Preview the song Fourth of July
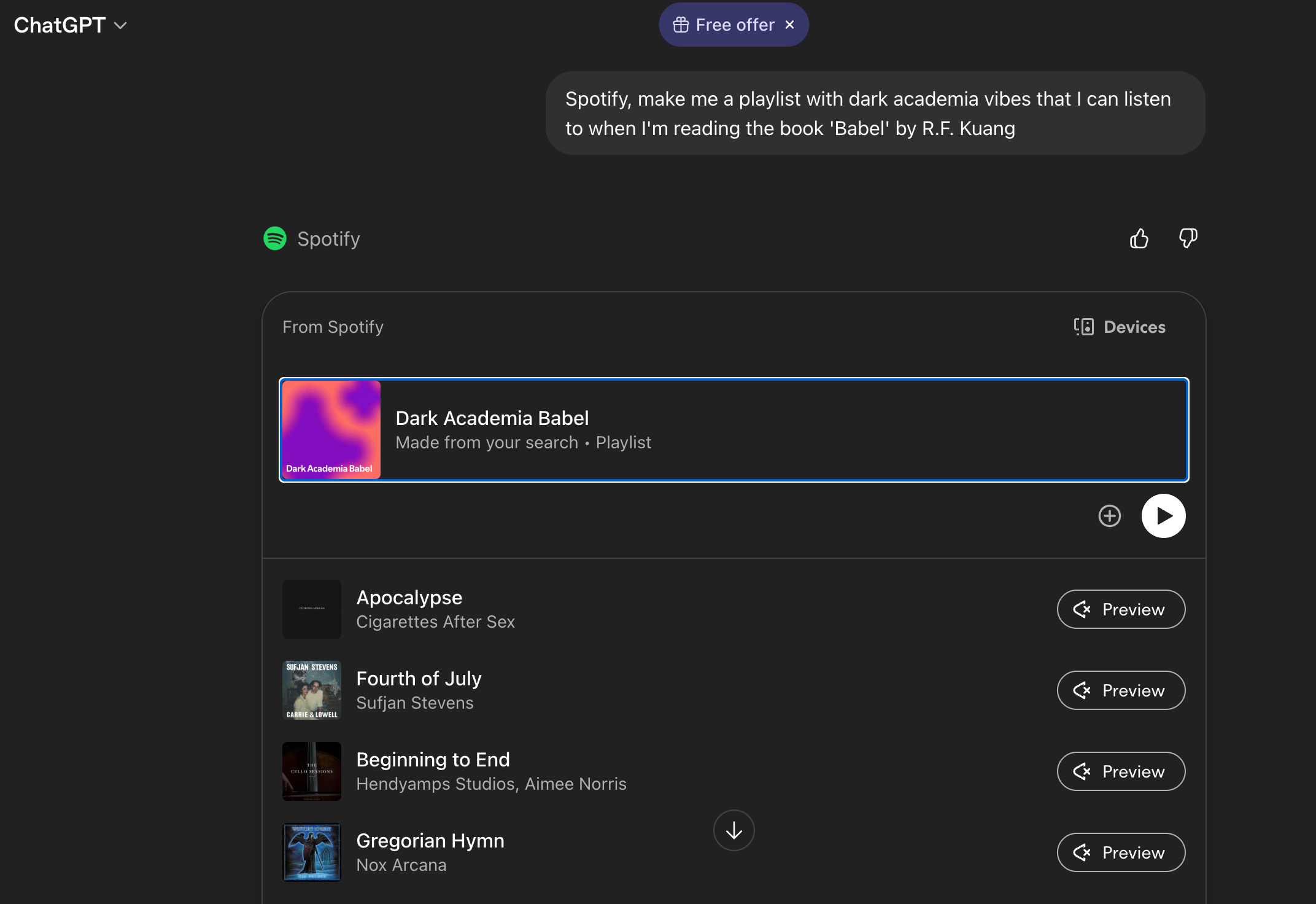 pyautogui.click(x=1121, y=690)
